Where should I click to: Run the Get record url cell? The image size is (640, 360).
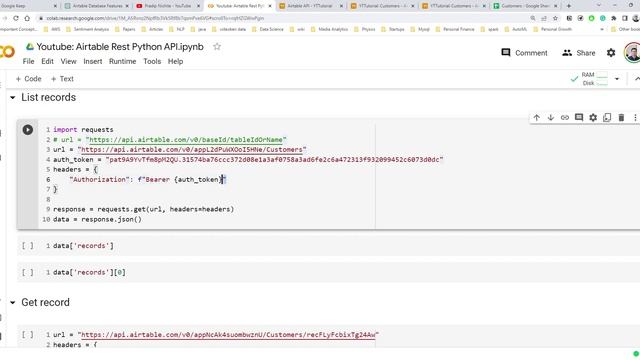pos(28,335)
